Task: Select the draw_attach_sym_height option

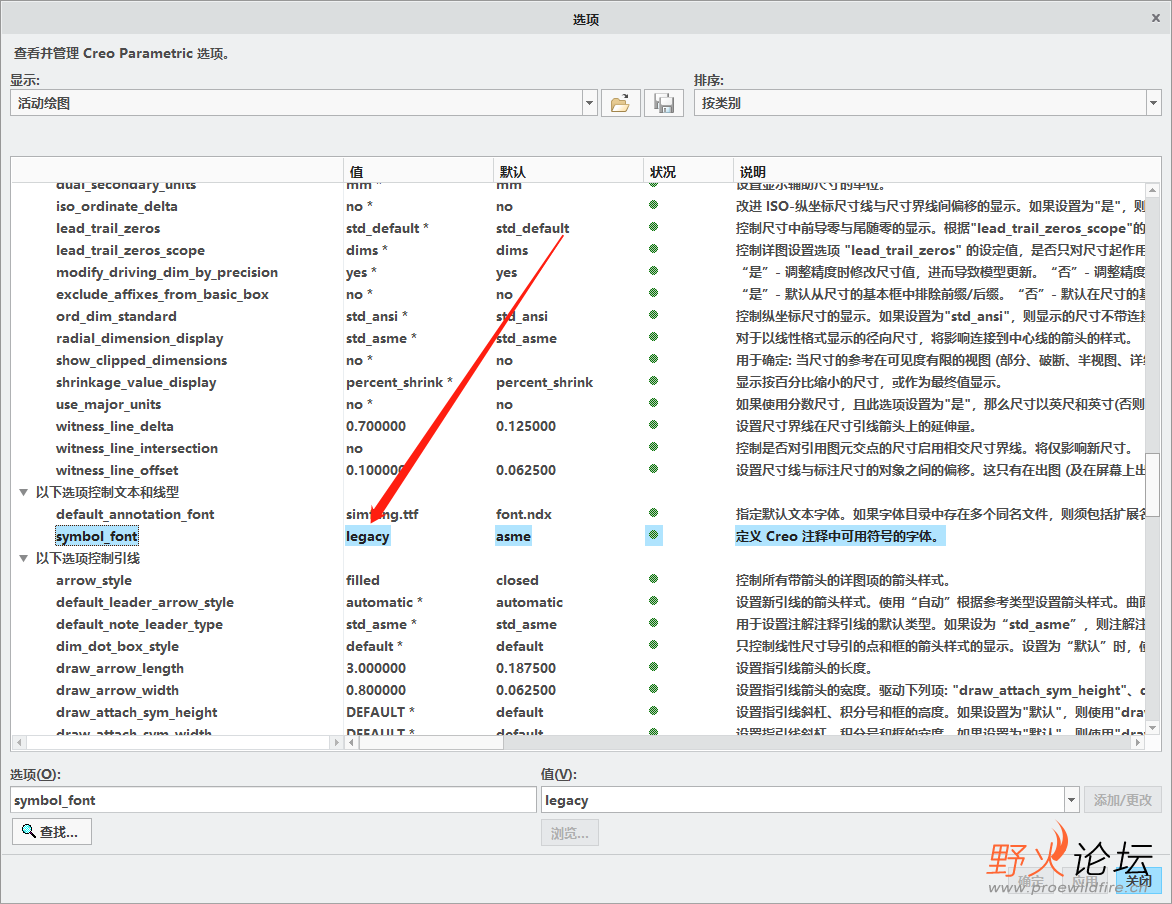Action: click(136, 713)
